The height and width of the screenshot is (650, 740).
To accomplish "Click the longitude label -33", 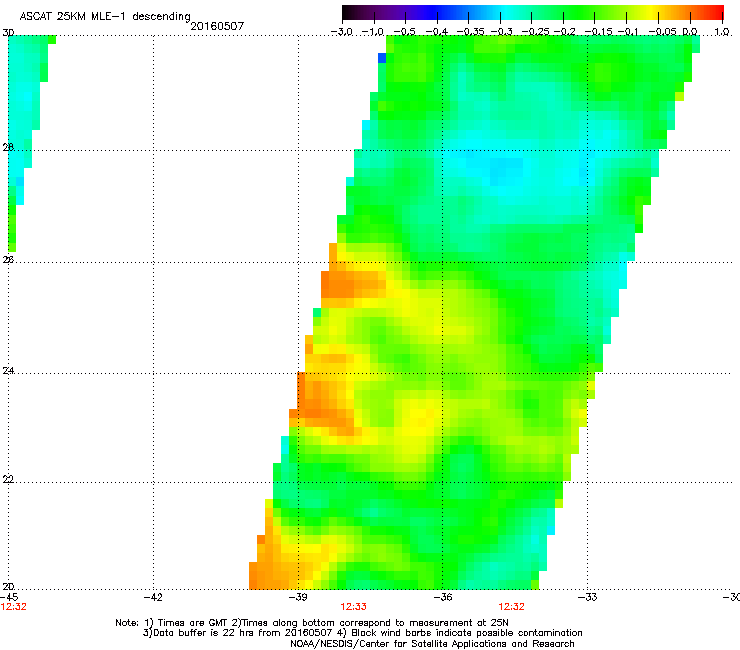I will pyautogui.click(x=588, y=597).
